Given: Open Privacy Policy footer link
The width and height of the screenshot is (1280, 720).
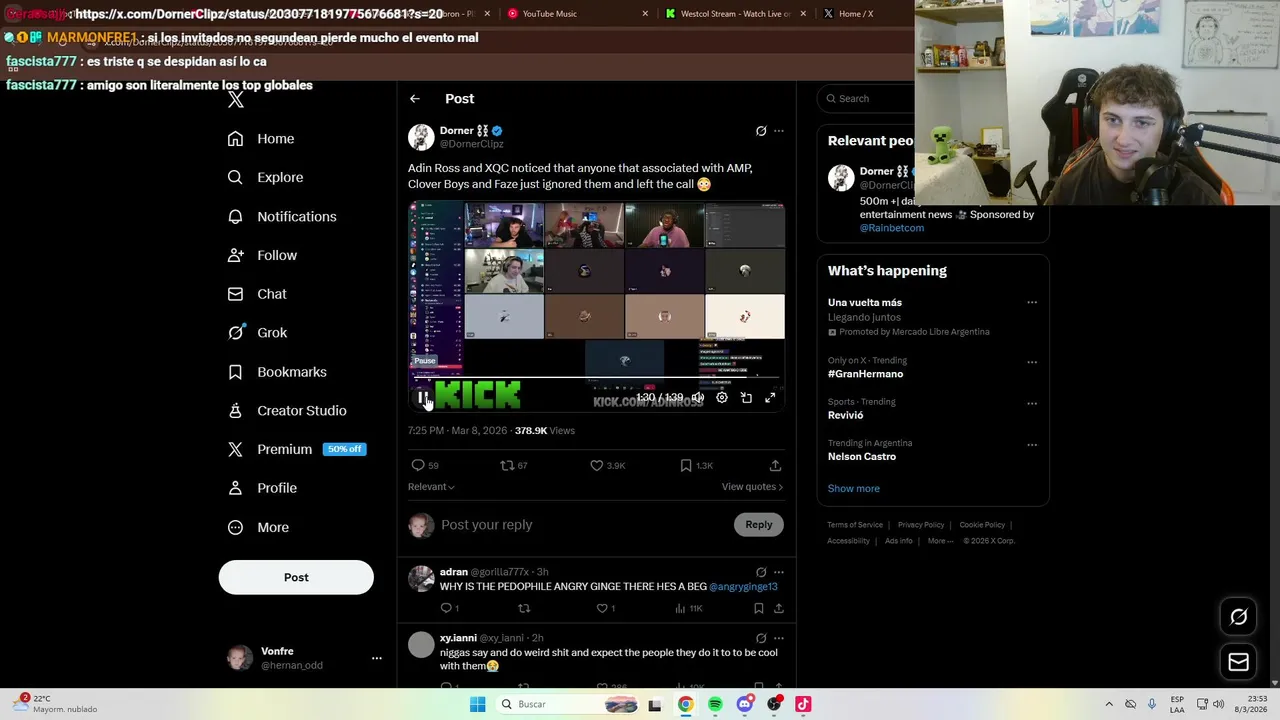Looking at the screenshot, I should [921, 525].
